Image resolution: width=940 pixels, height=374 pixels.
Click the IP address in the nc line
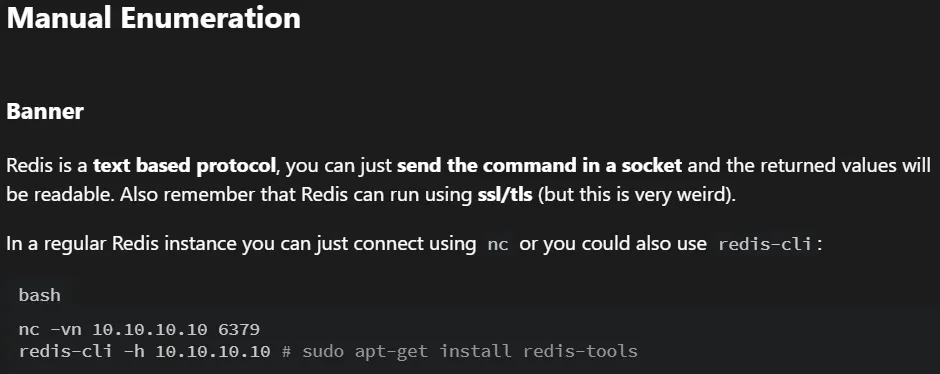pos(150,330)
